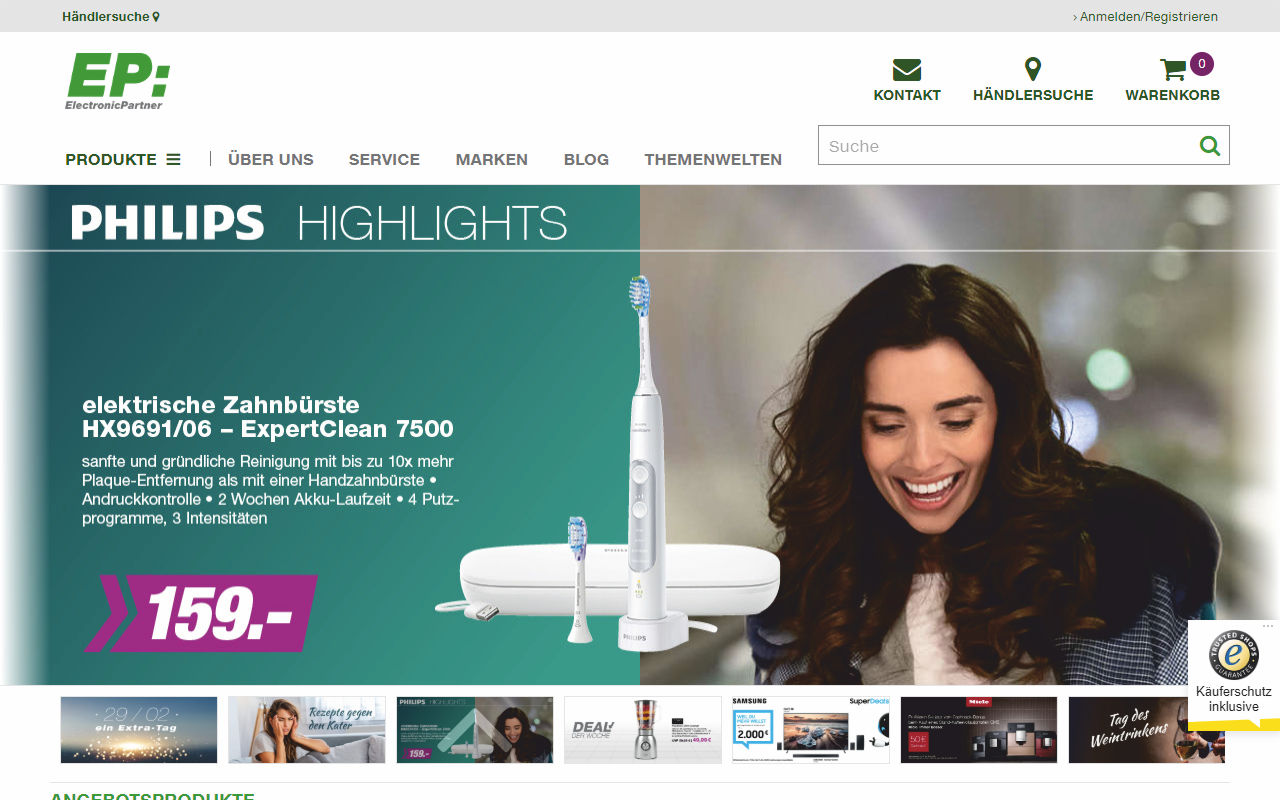
Task: Click the 159.- price tag
Action: pos(202,613)
